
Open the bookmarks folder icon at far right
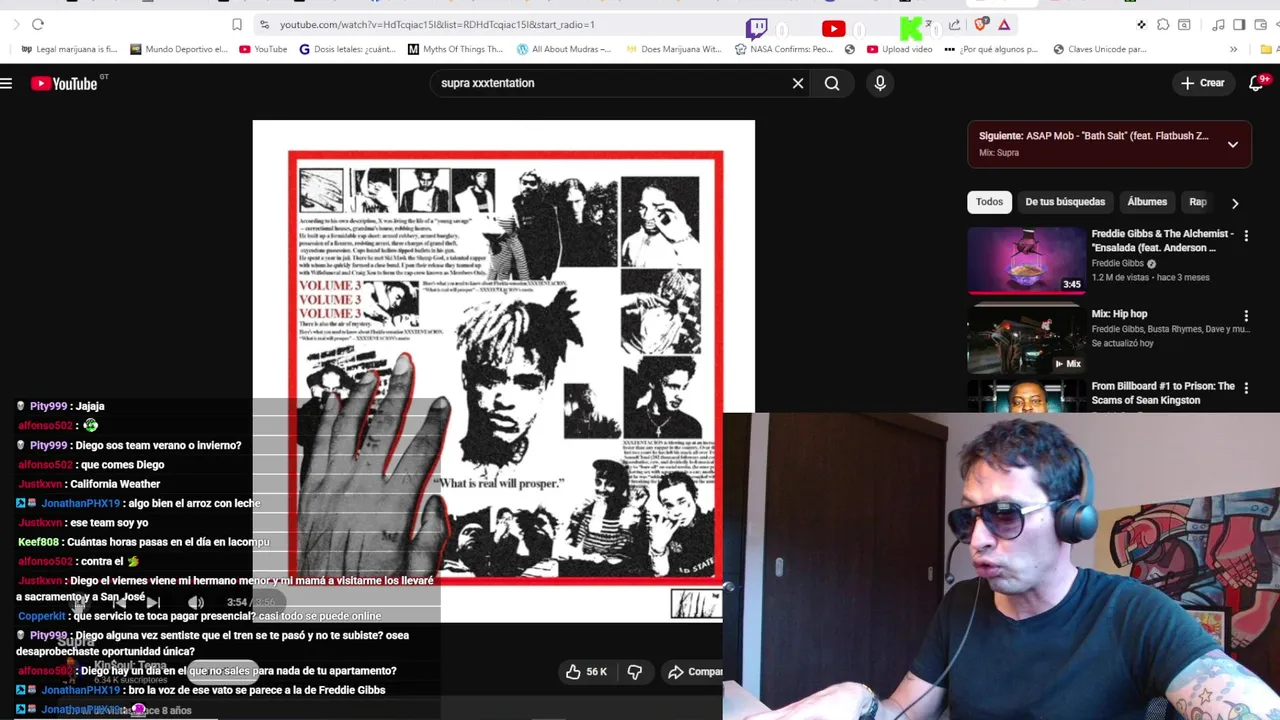click(x=1267, y=49)
